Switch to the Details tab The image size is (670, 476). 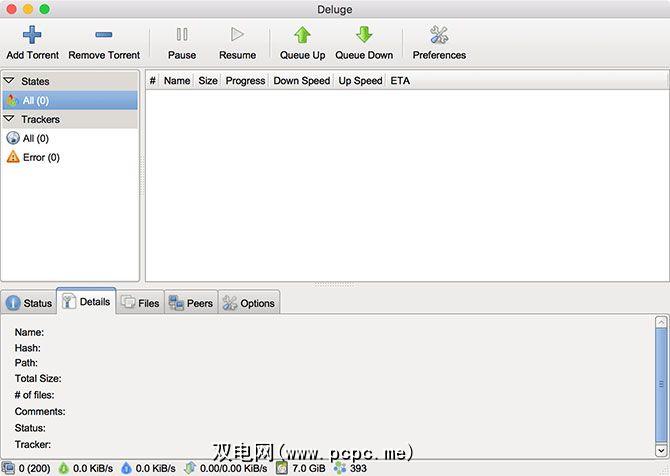tap(86, 302)
